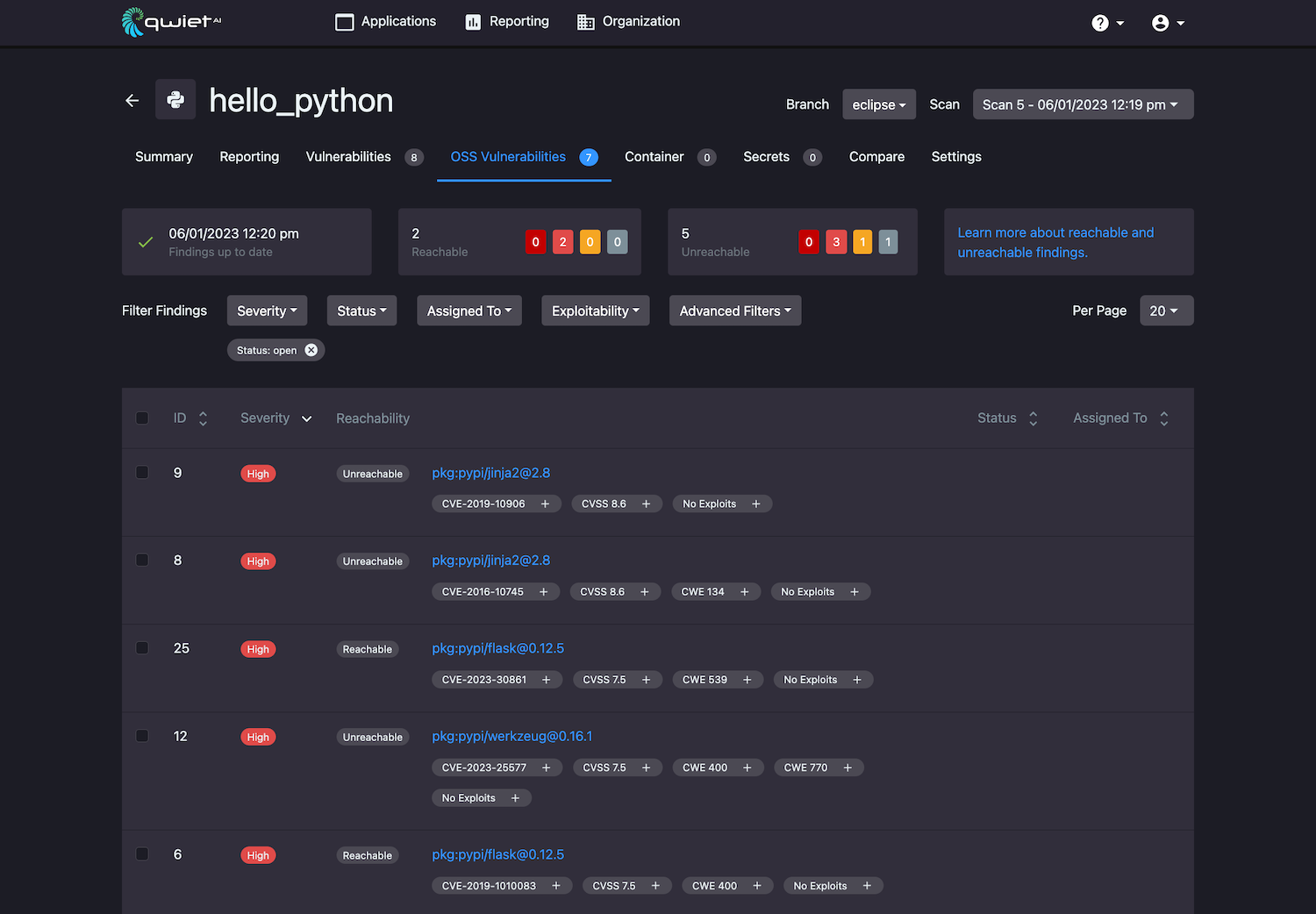Screen dimensions: 1316x914
Task: Open the Container tab
Action: point(670,157)
